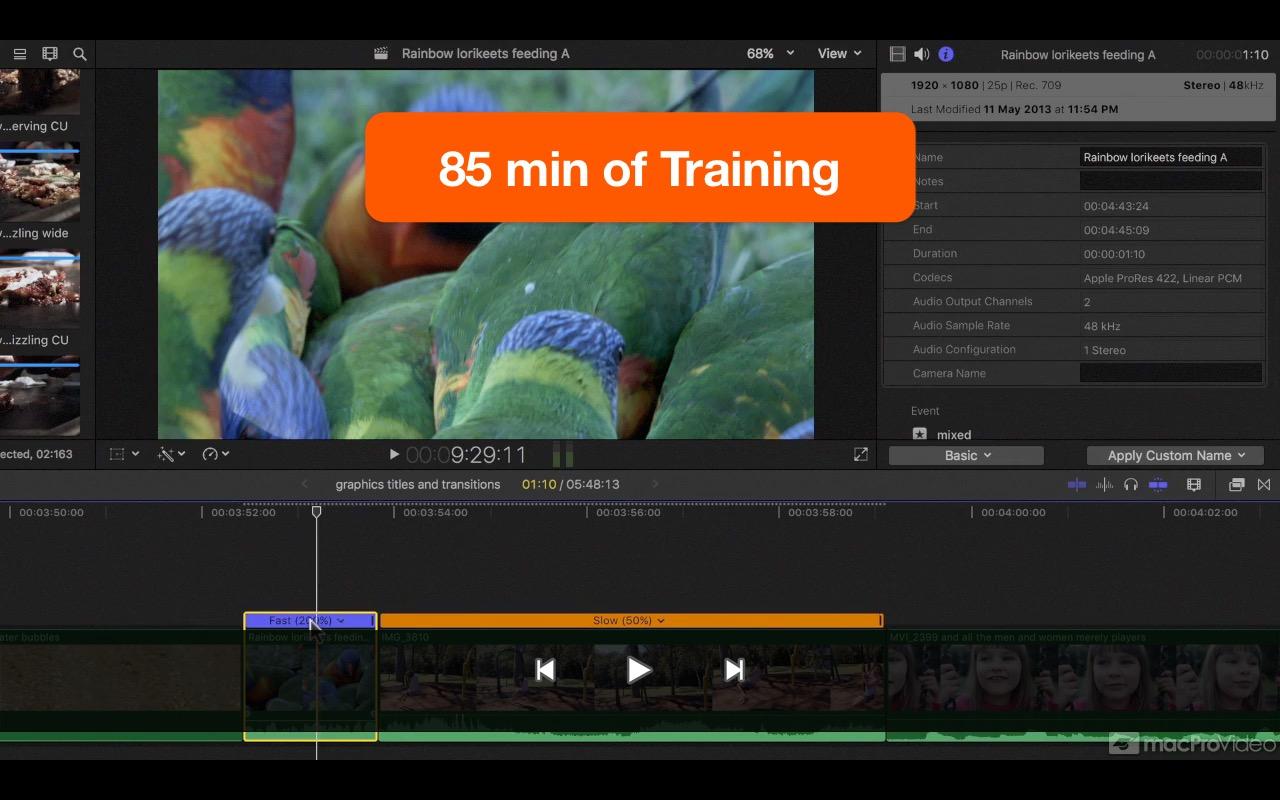Click the small play button beside the timecode
This screenshot has height=800, width=1280.
[394, 454]
